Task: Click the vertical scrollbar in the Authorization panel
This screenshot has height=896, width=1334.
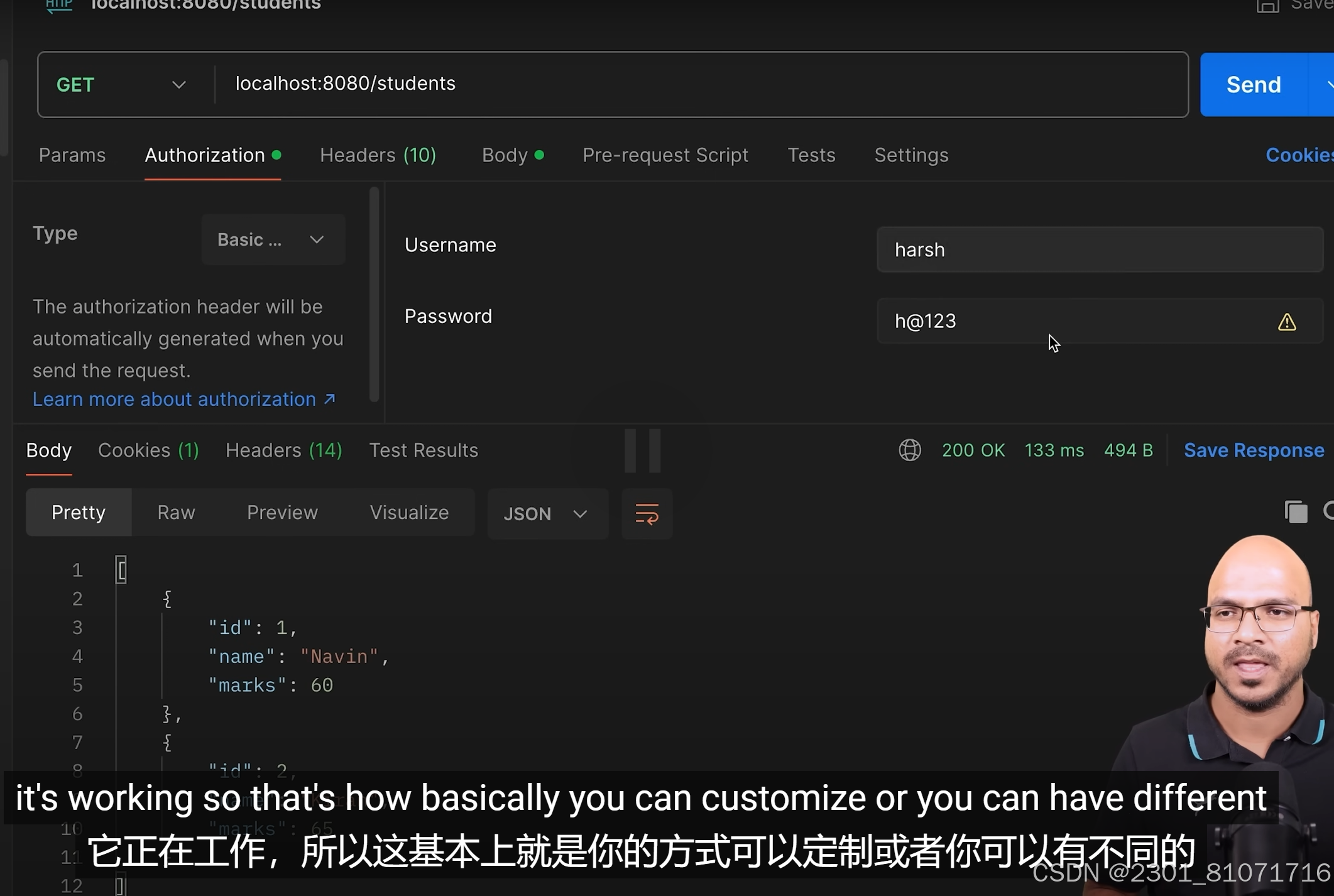Action: click(373, 295)
